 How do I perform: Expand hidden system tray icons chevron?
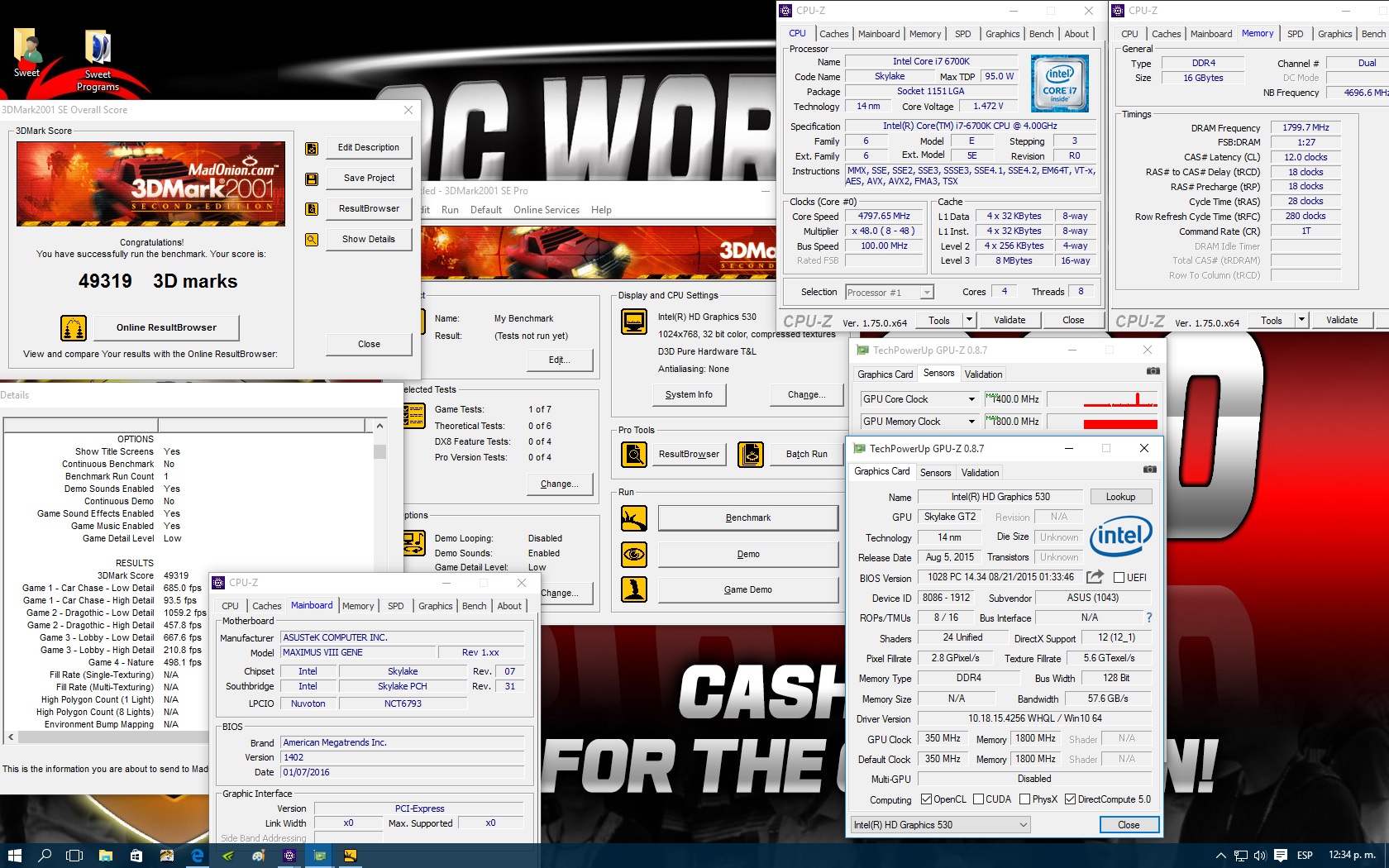pyautogui.click(x=1221, y=856)
